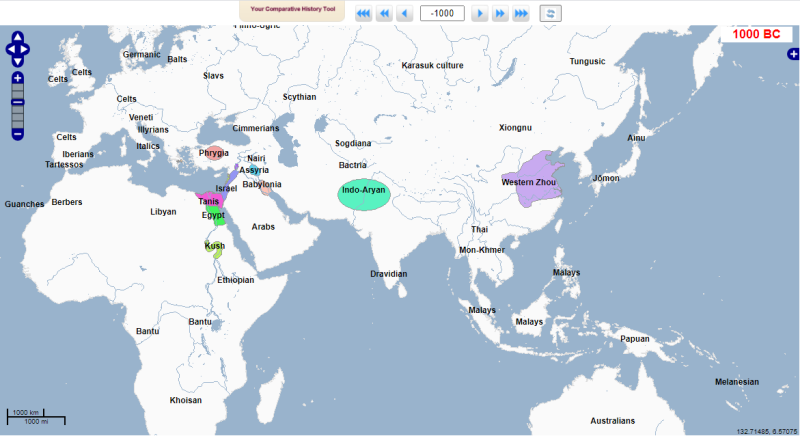Screen dimensions: 800x436
Task: Click the Tungusic label
Action: click(x=587, y=61)
